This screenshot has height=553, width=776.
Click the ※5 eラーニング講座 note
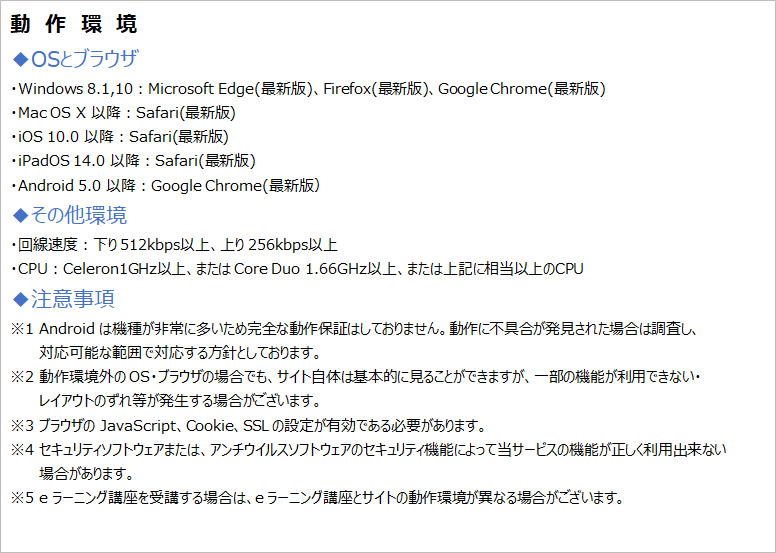coord(317,497)
